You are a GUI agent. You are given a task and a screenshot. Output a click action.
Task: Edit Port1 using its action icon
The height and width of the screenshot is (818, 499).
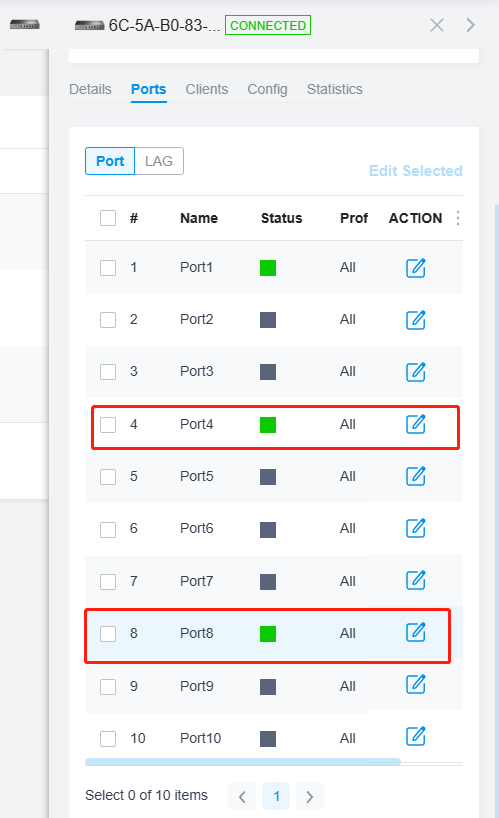(x=416, y=268)
